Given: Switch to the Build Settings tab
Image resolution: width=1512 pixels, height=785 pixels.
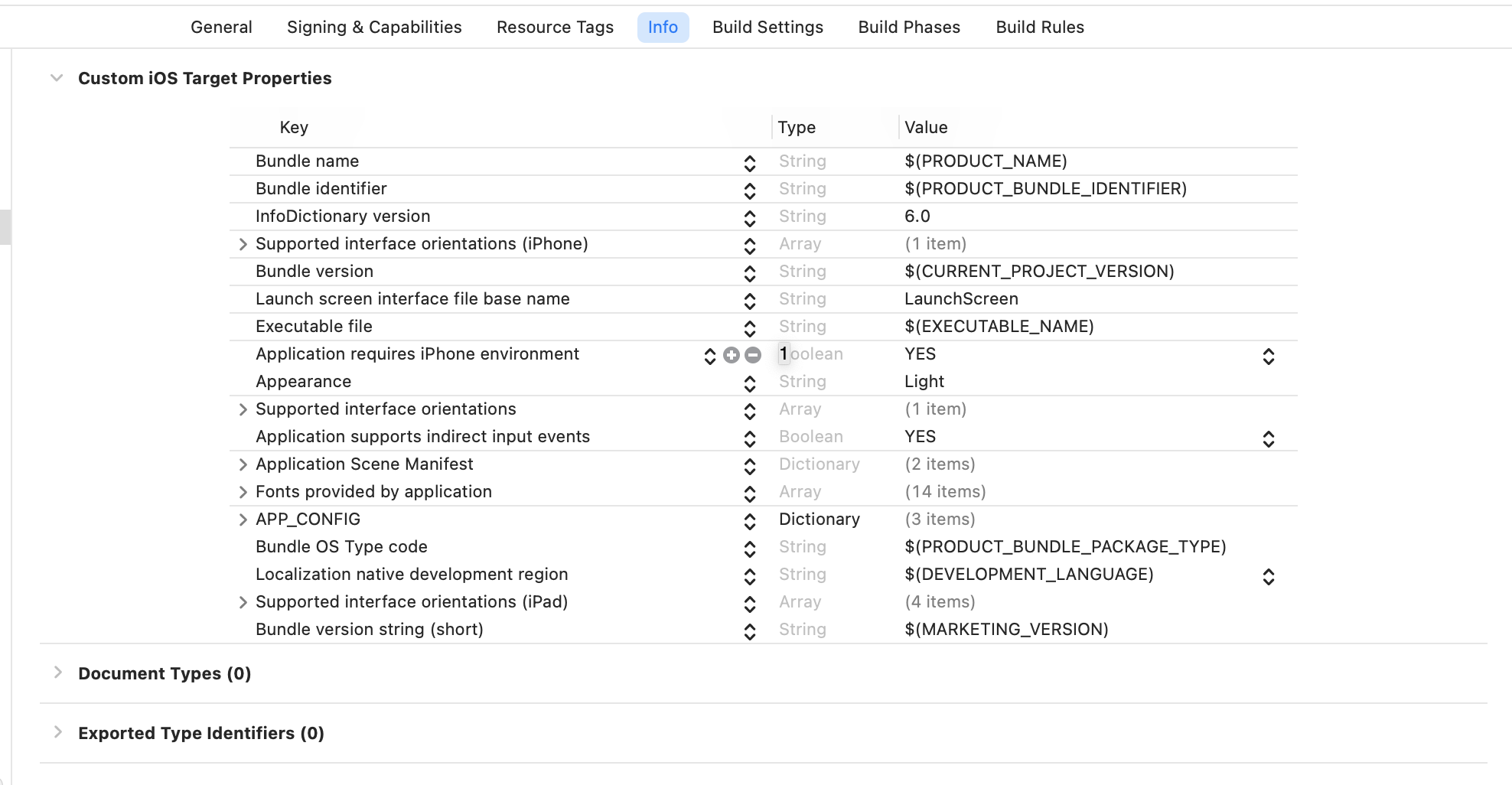Looking at the screenshot, I should [767, 27].
